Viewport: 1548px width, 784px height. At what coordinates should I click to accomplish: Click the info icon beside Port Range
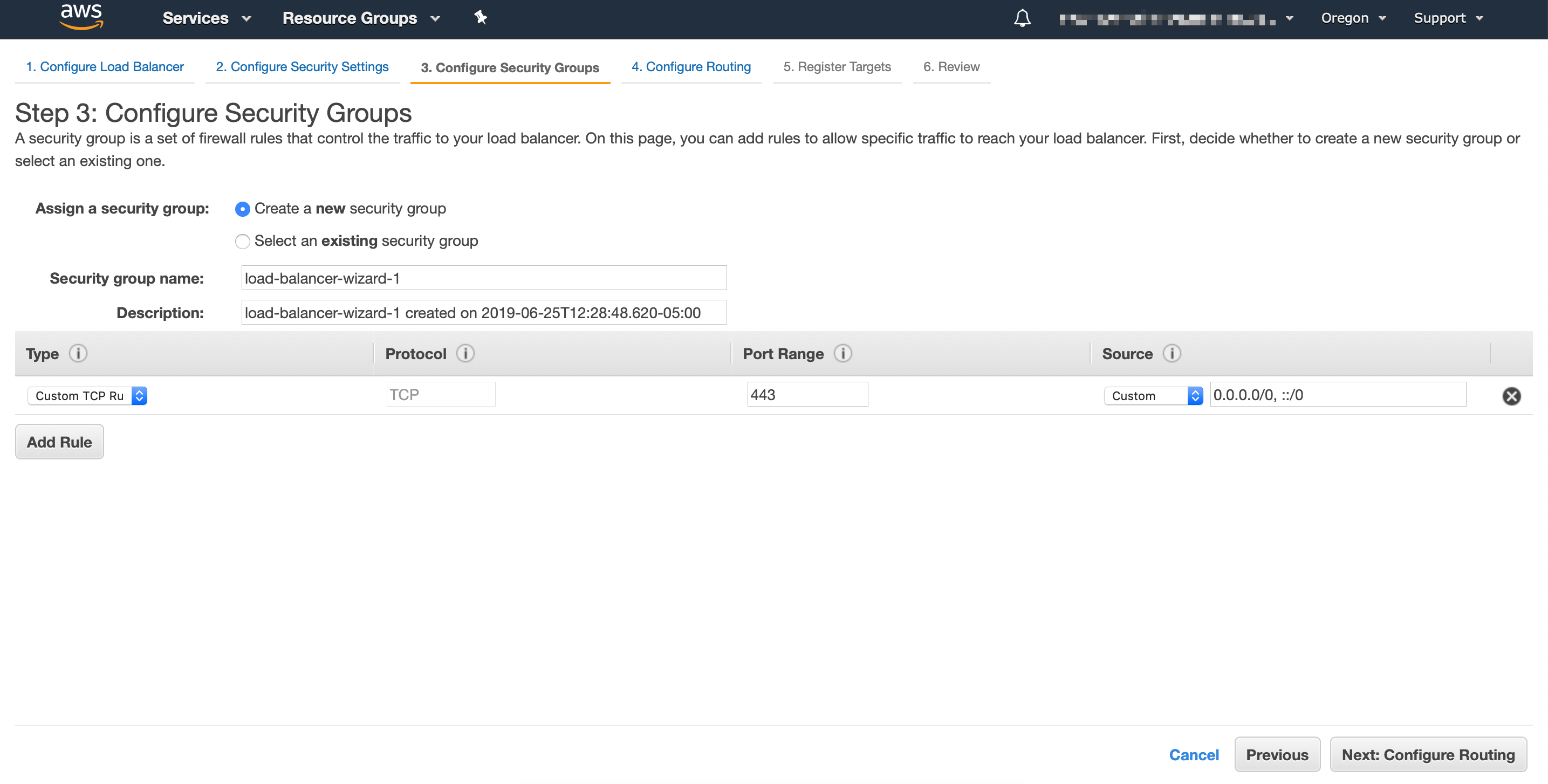843,353
